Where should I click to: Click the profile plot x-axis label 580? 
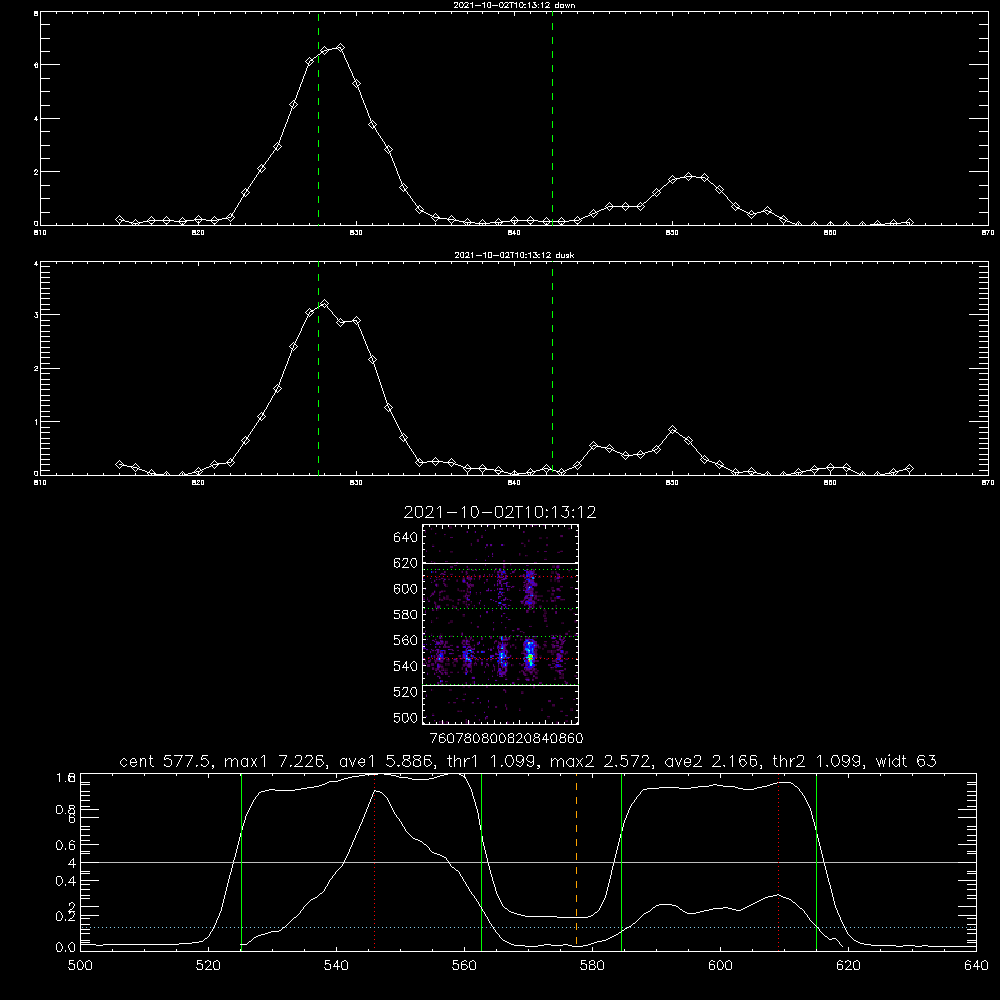tap(592, 966)
